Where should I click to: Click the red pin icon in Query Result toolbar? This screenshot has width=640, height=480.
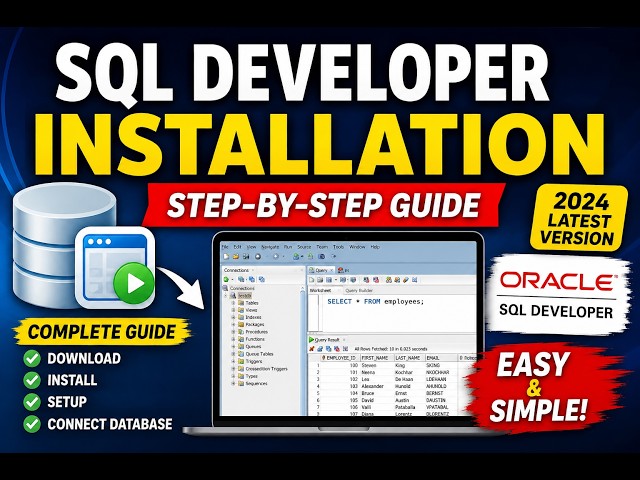point(312,349)
